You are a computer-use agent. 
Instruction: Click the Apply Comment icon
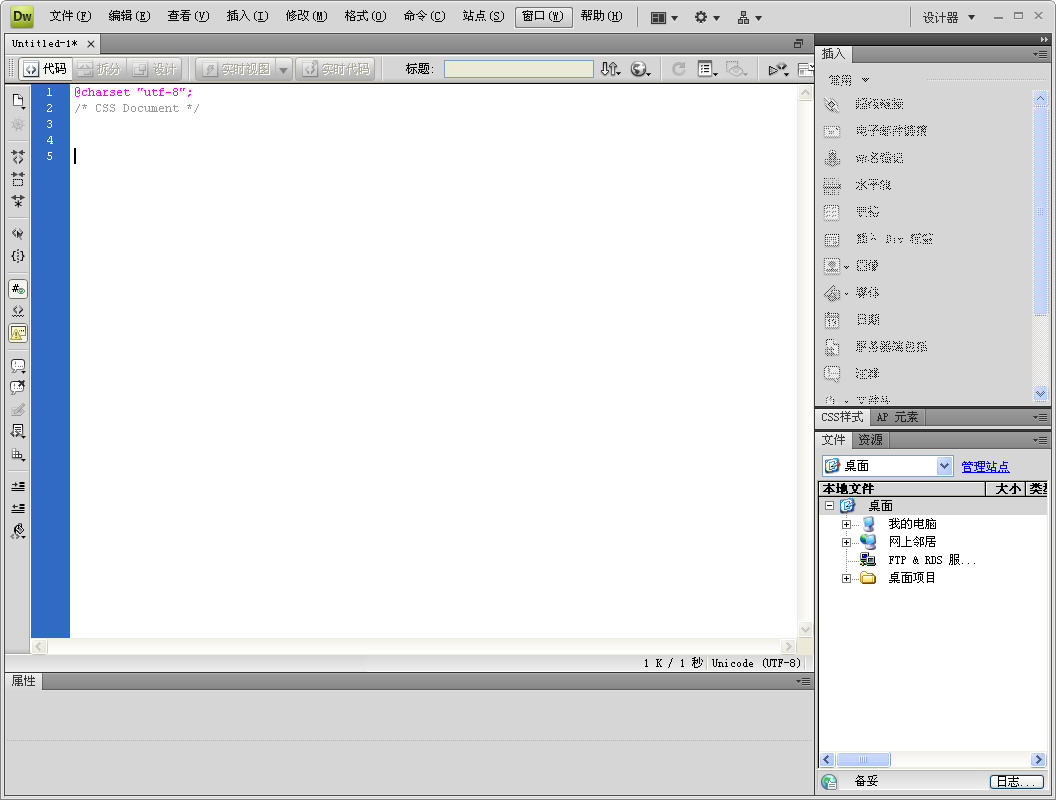click(18, 366)
